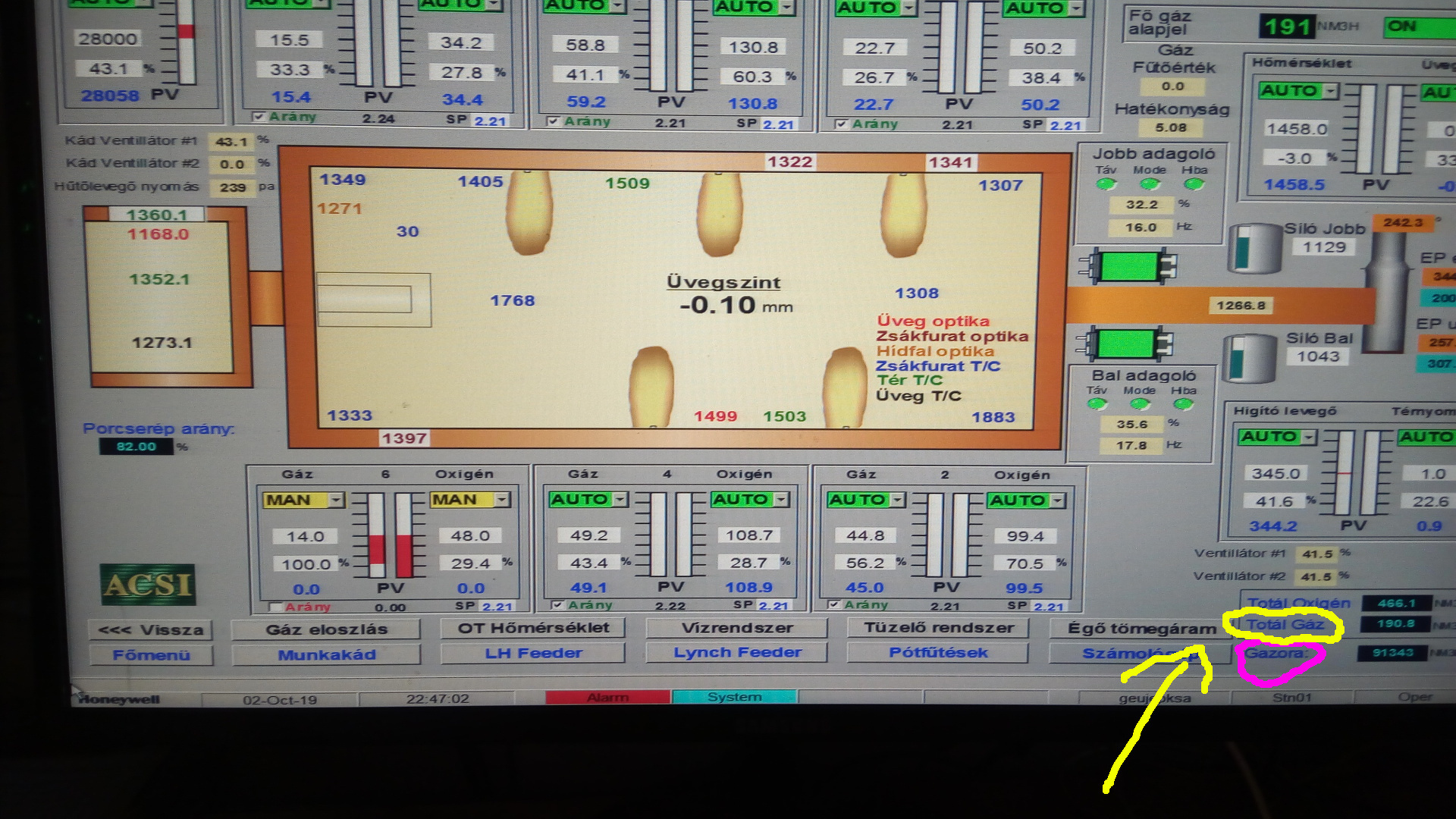Toggle the Arány checkbox under burner 2
Image resolution: width=1456 pixels, height=819 pixels.
[834, 605]
